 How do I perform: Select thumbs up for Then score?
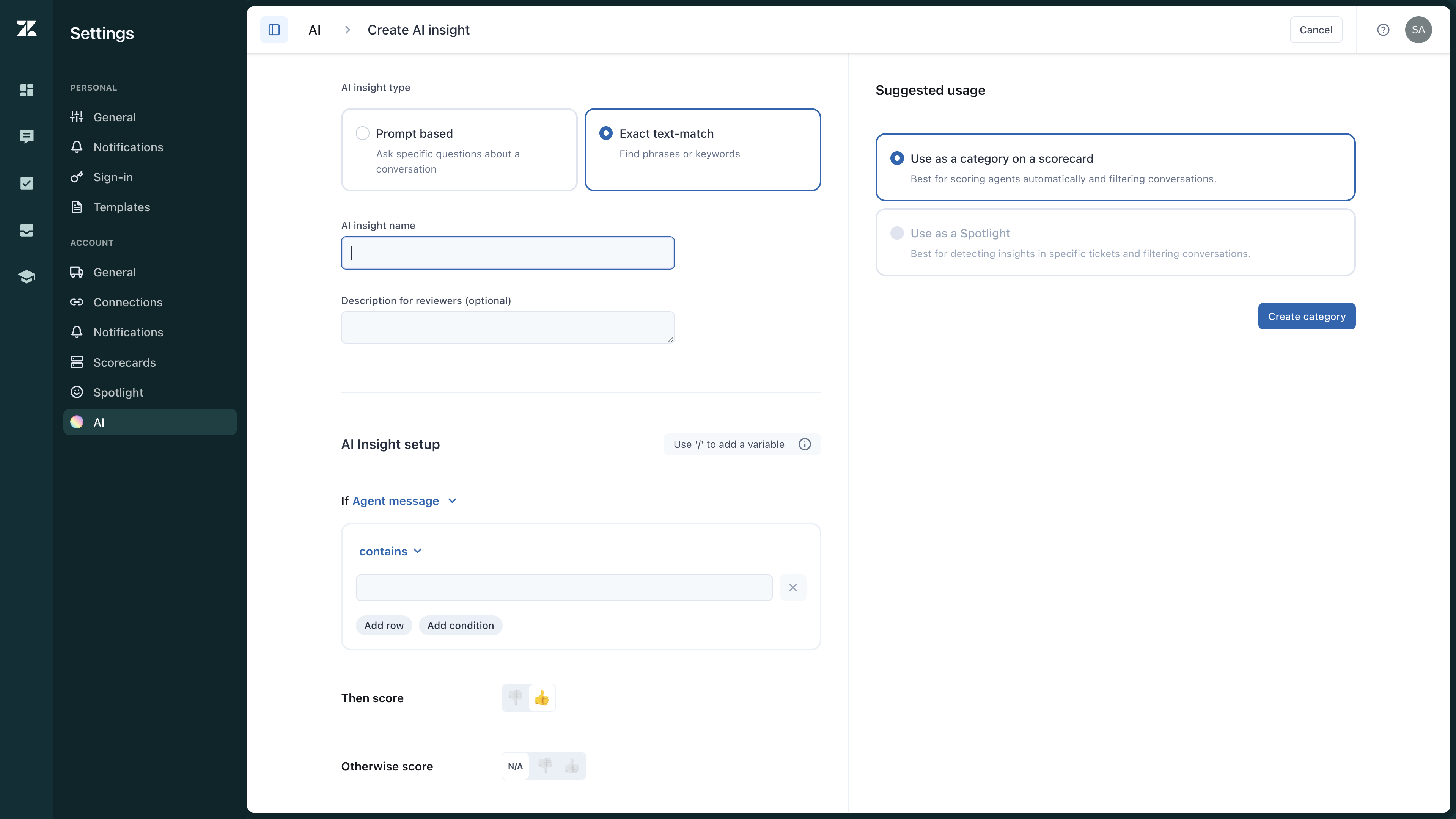[542, 698]
